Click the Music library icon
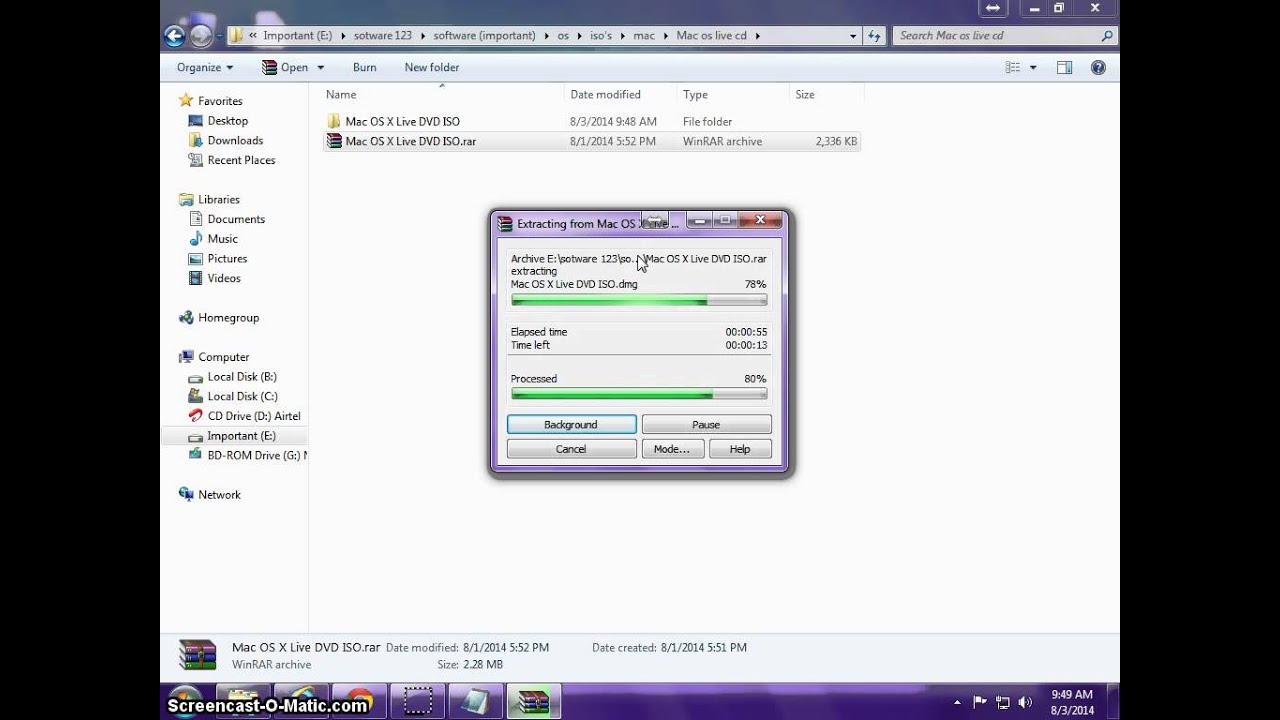The height and width of the screenshot is (720, 1280). pyautogui.click(x=196, y=239)
